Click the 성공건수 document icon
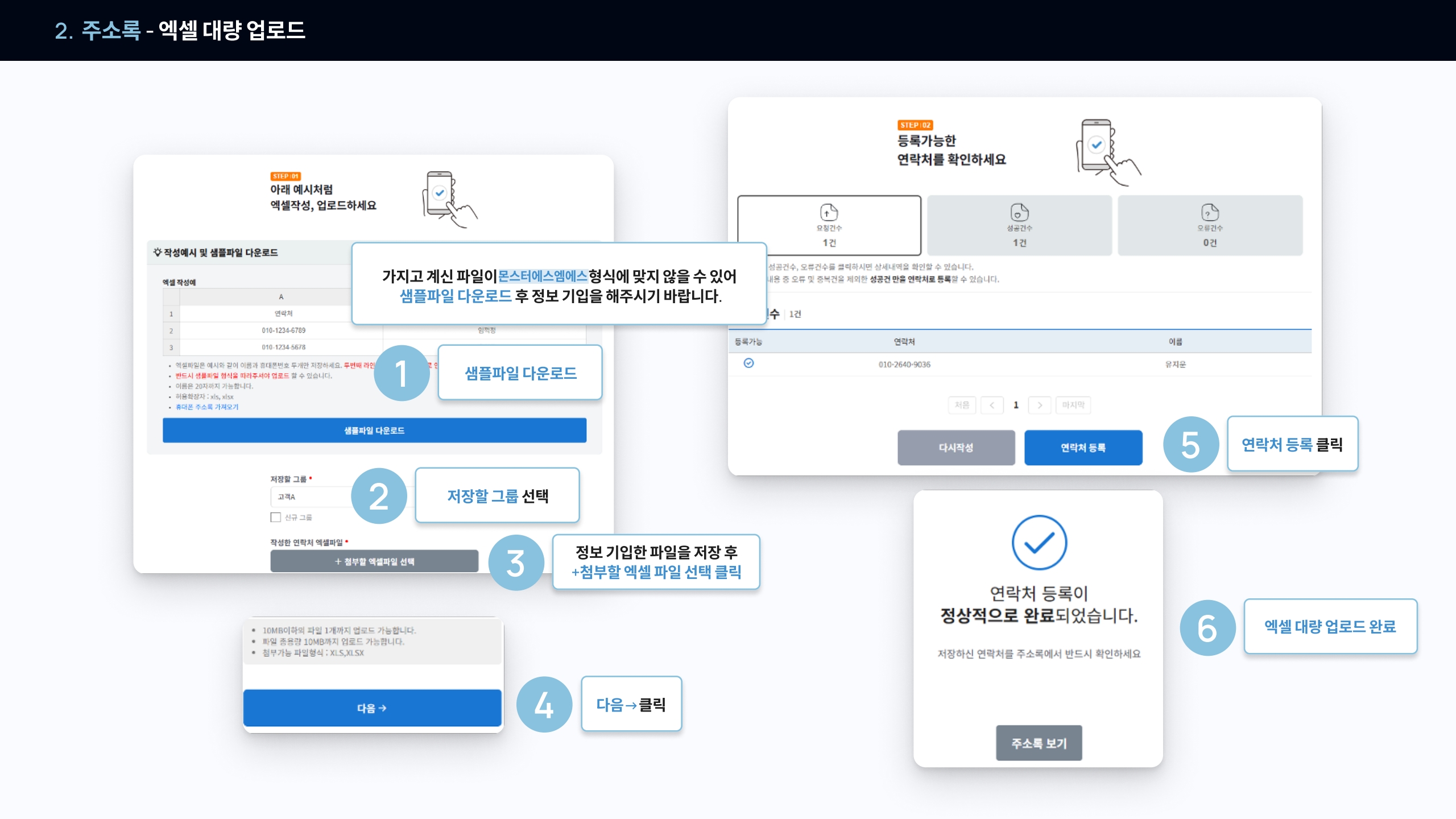The image size is (1456, 819). (1019, 212)
